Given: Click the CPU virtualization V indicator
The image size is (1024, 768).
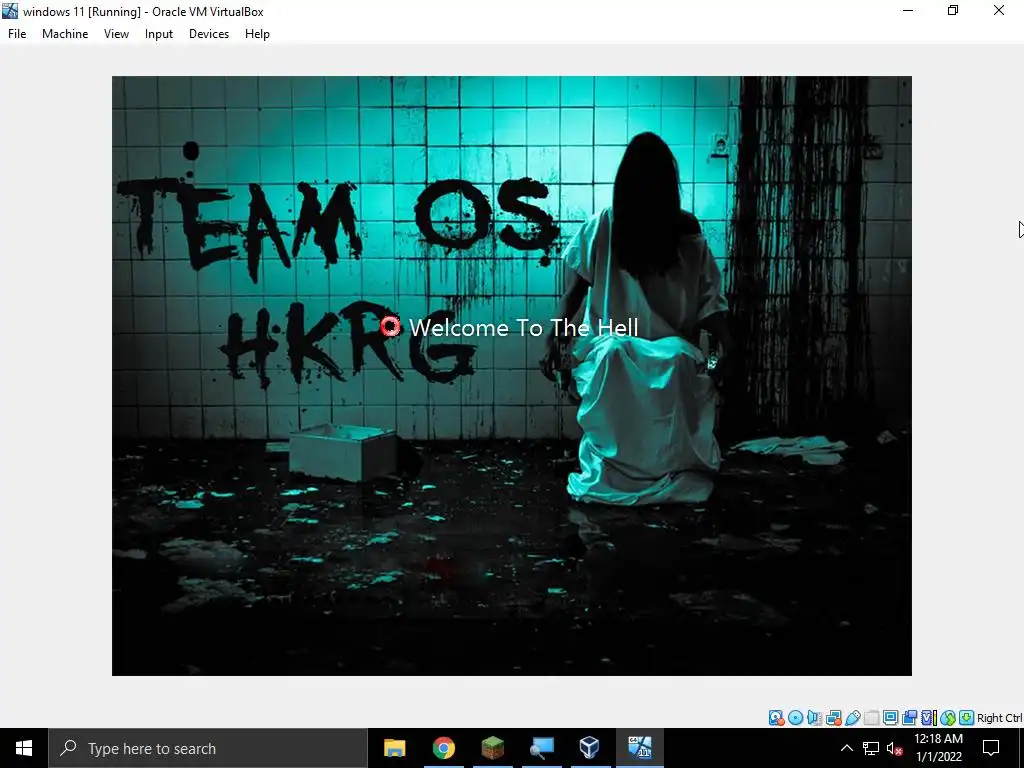Looking at the screenshot, I should pyautogui.click(x=929, y=718).
